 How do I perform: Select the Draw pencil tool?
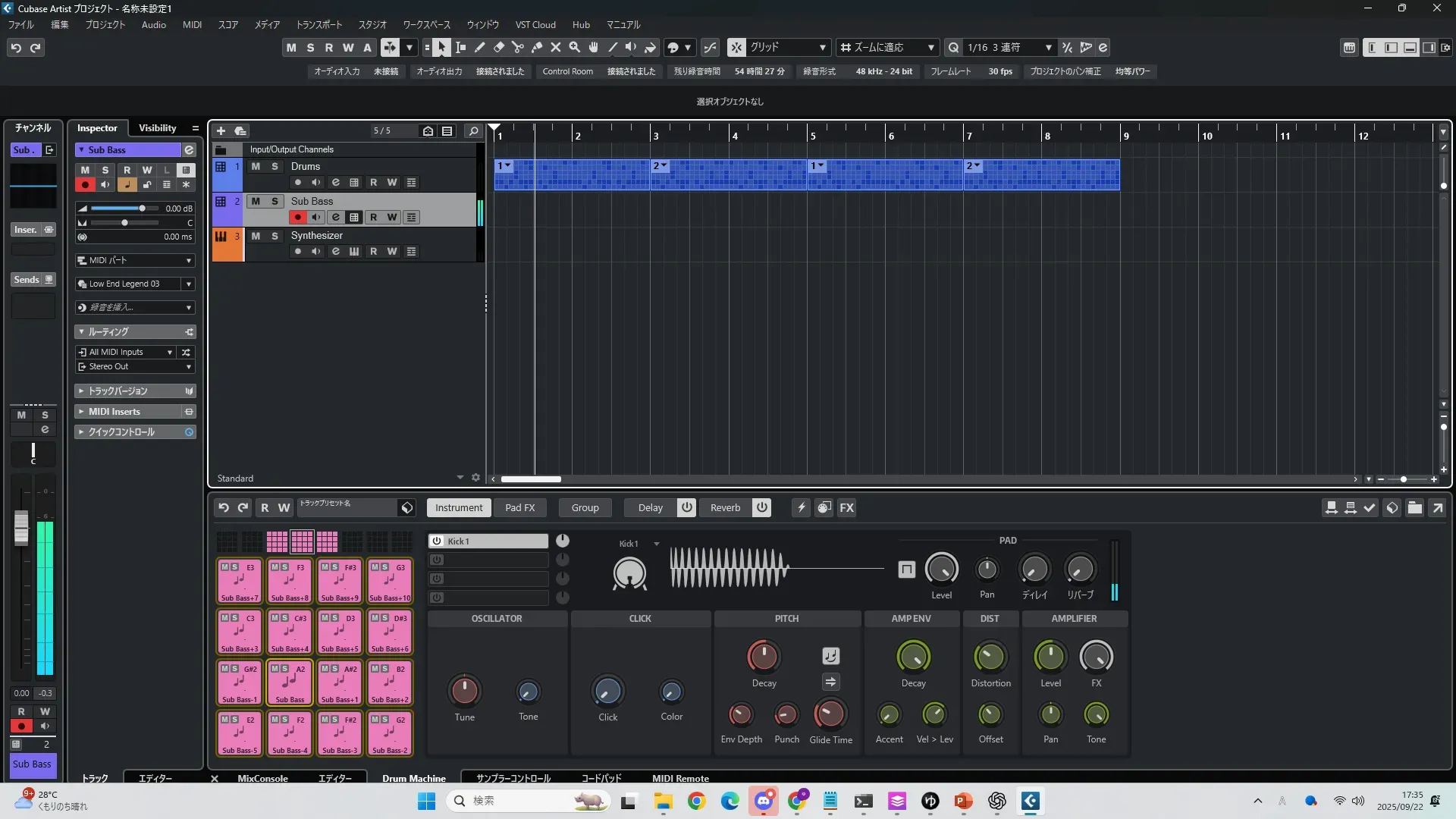tap(480, 48)
